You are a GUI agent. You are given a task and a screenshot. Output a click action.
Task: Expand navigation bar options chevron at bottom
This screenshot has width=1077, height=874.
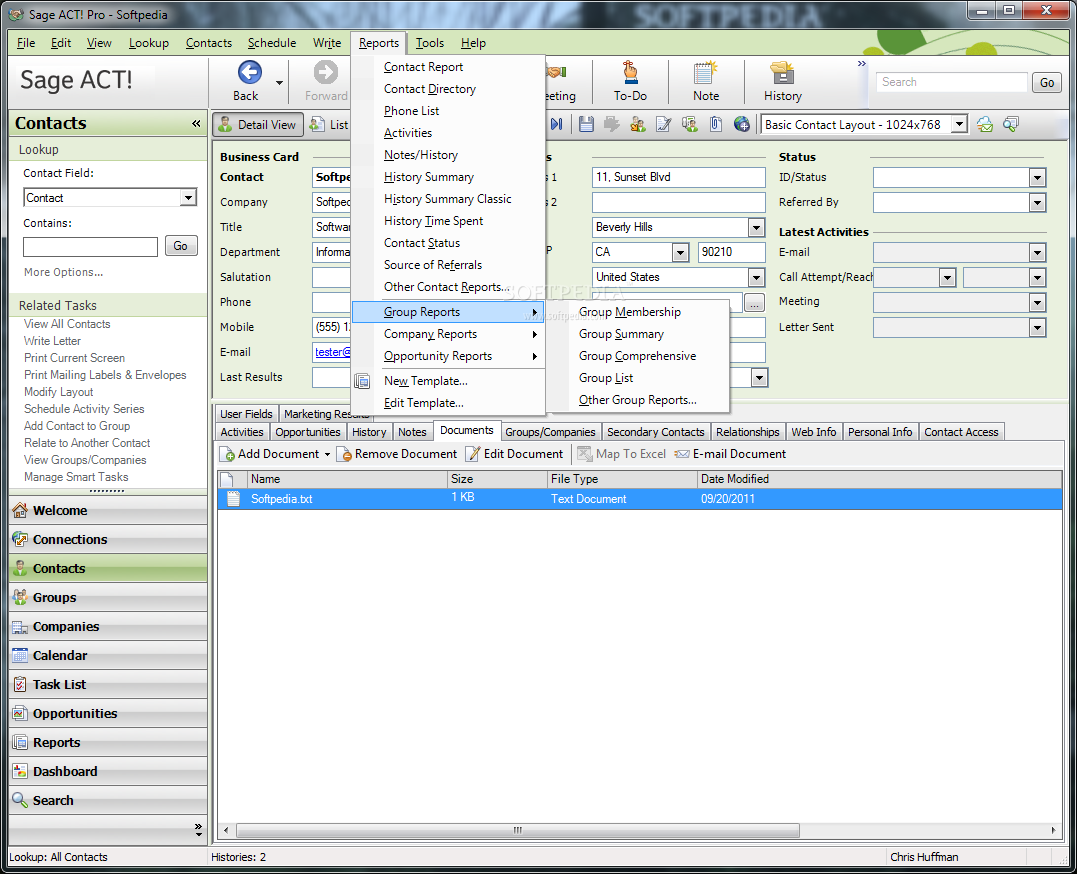[x=199, y=829]
